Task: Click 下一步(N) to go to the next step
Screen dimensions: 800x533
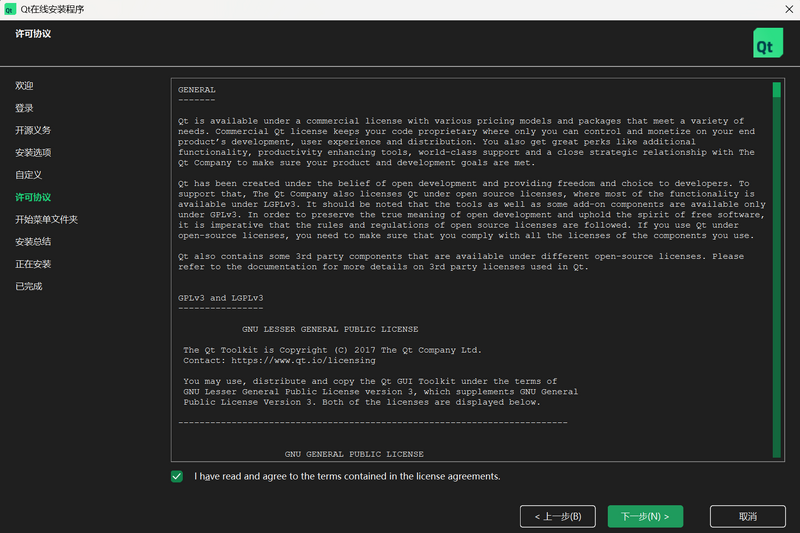Action: coord(645,516)
